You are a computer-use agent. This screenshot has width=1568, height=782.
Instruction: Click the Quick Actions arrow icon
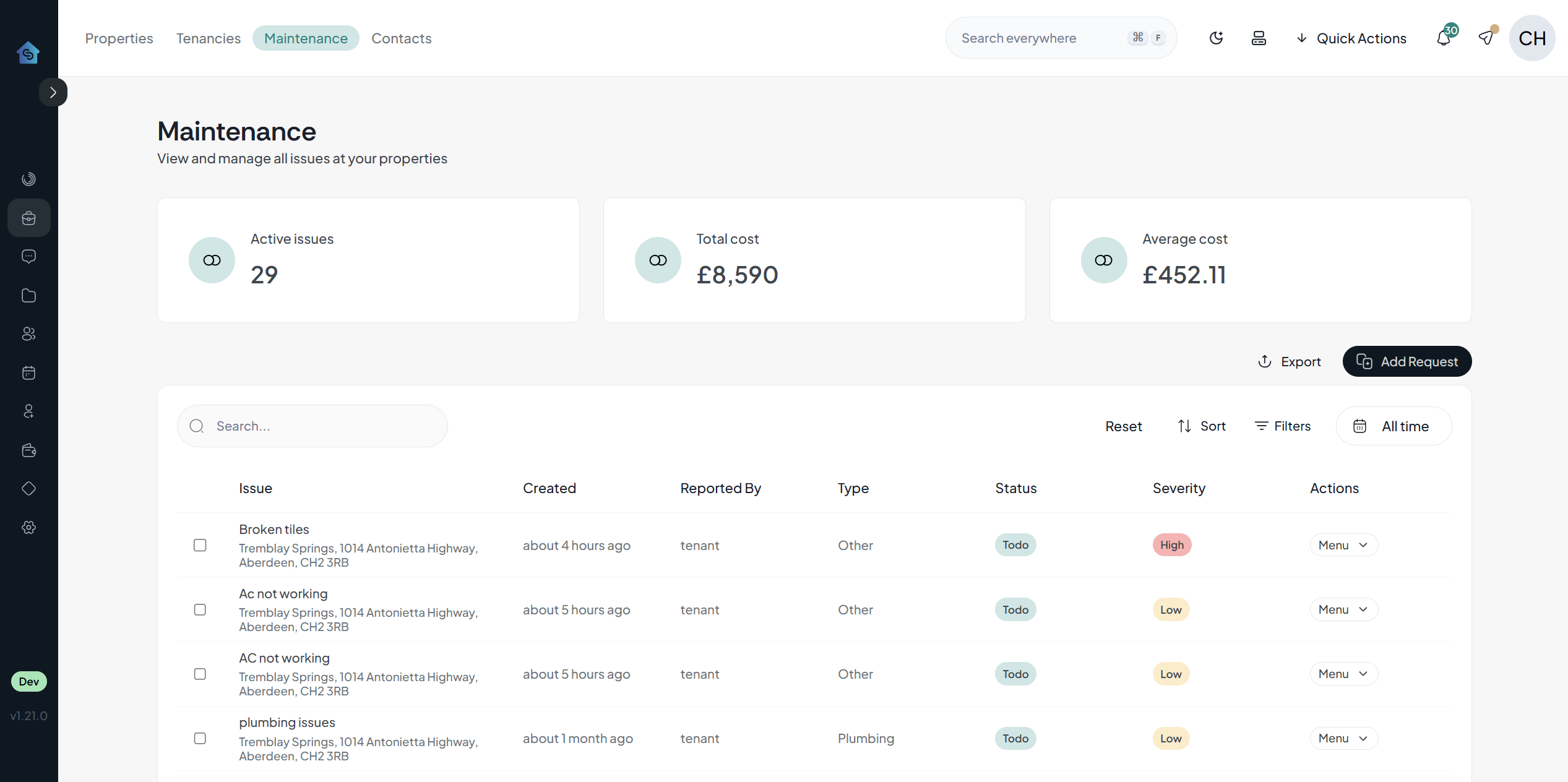[1300, 38]
